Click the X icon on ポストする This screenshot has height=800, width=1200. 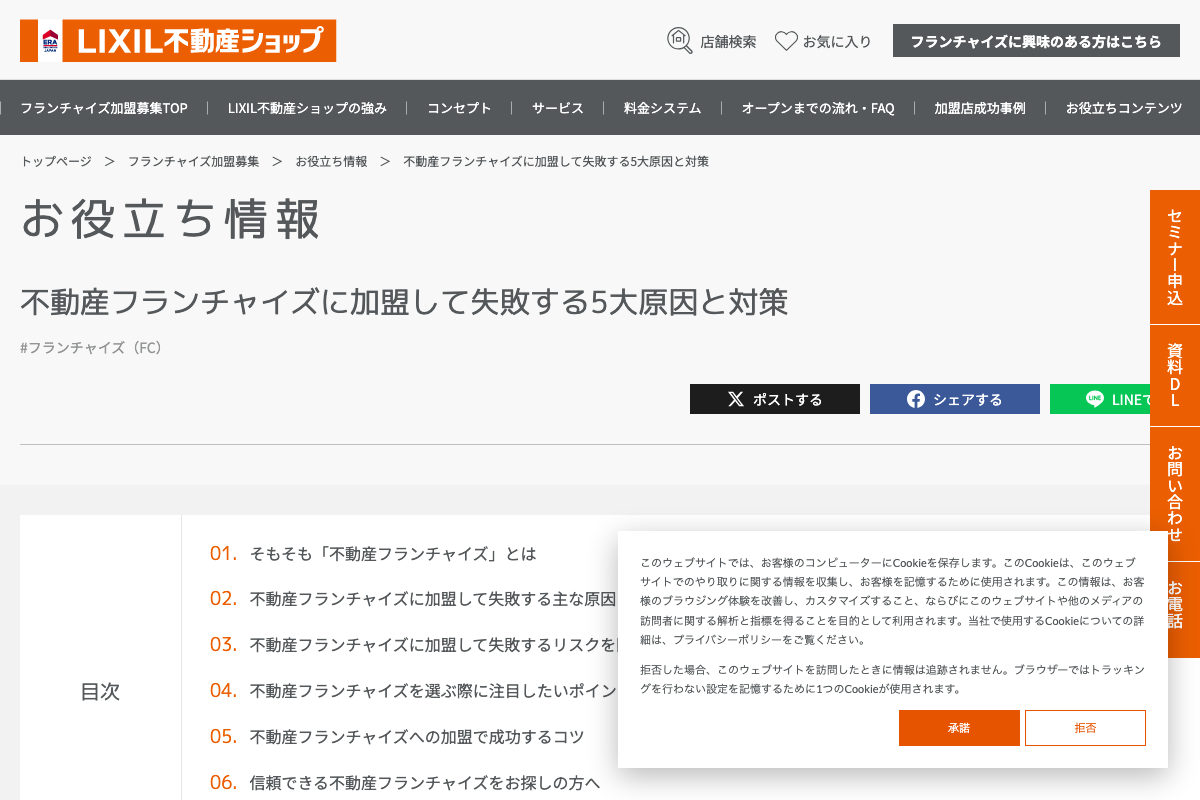coord(736,399)
